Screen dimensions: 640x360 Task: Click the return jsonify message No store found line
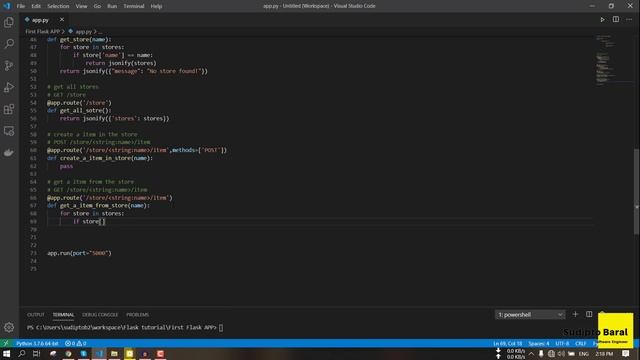coord(133,71)
